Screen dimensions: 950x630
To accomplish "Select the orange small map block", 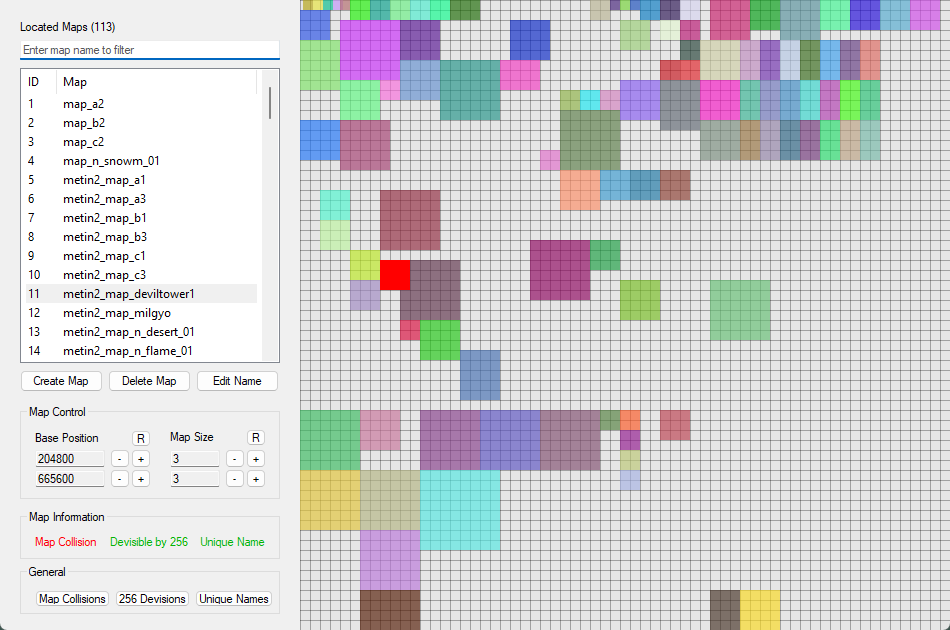I will click(x=630, y=420).
